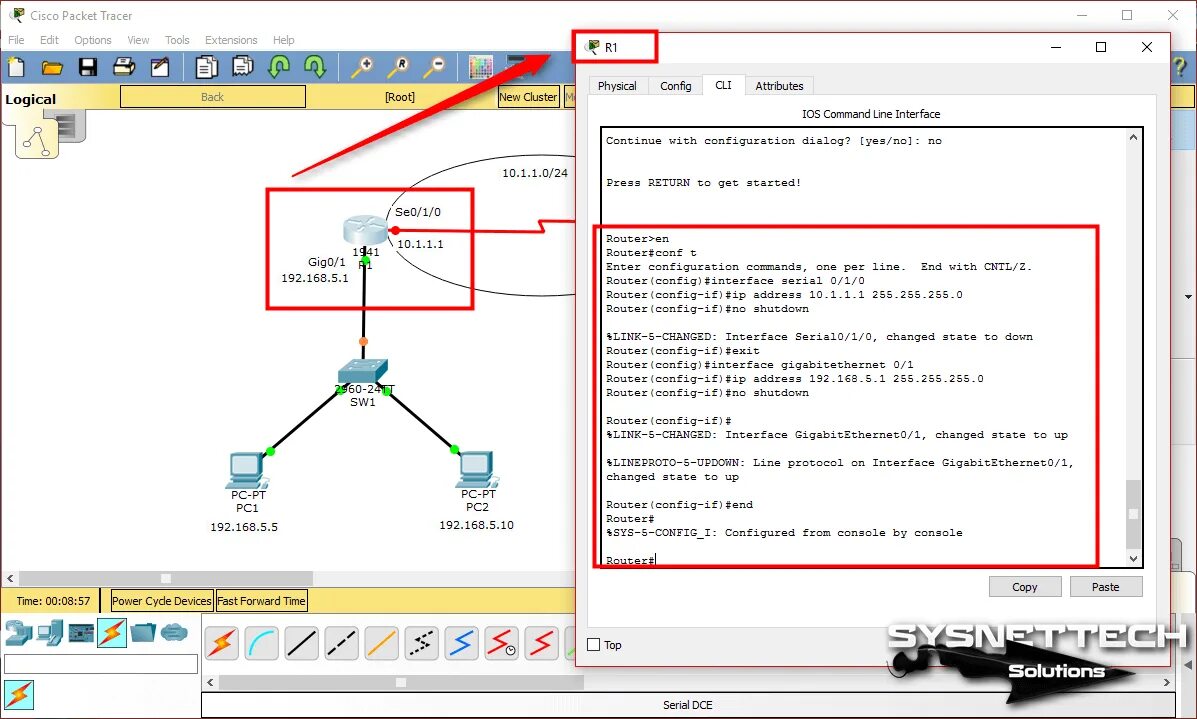Switch to Physical tab in R1
The height and width of the screenshot is (719, 1197).
click(617, 85)
